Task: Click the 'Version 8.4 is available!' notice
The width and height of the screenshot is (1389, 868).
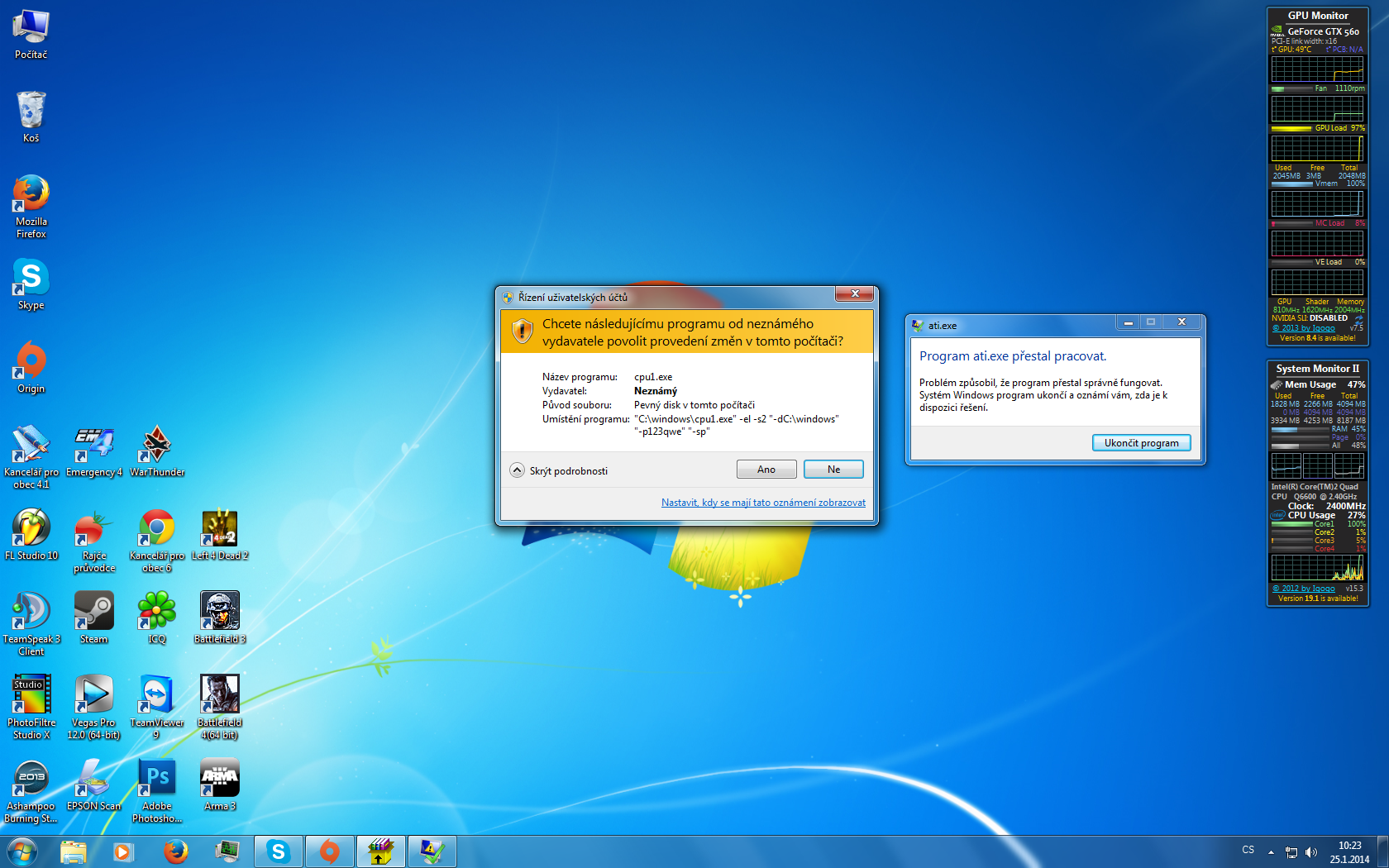Action: tap(1318, 338)
